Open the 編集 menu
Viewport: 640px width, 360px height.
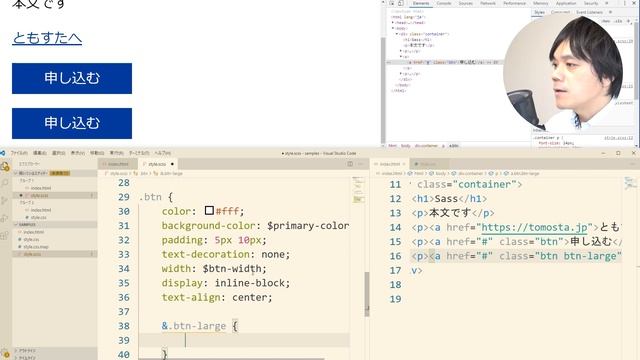40,153
